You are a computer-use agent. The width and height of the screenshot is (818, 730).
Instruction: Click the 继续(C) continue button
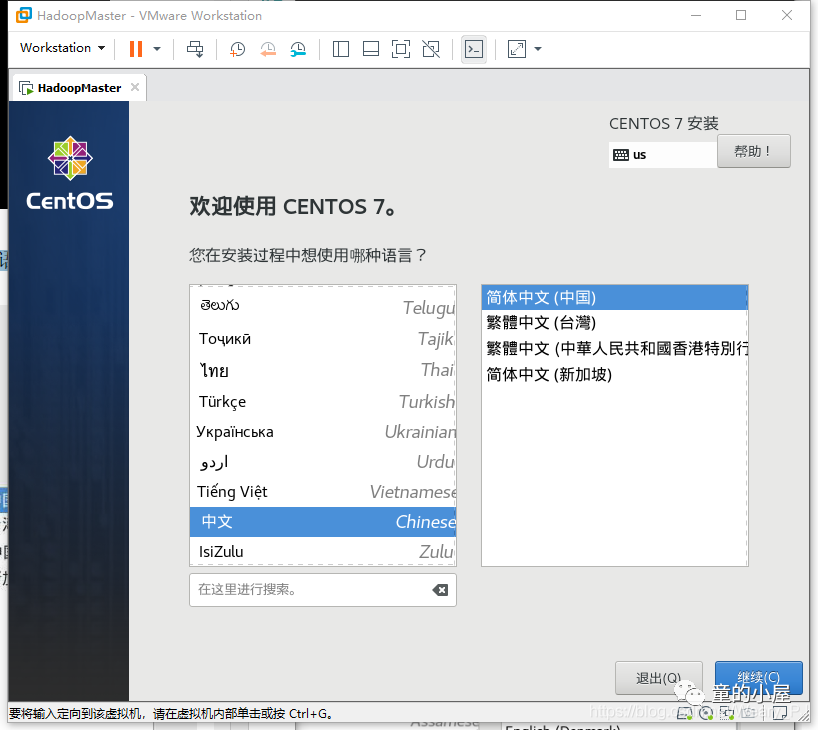[758, 678]
